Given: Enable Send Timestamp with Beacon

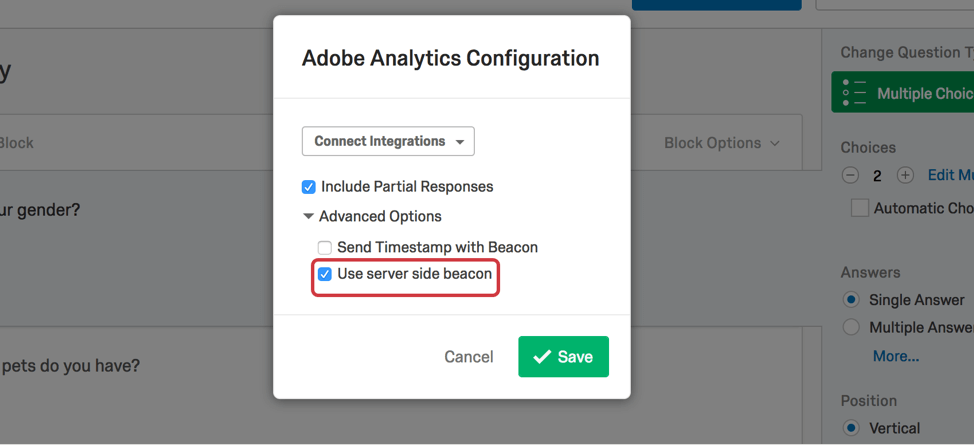Looking at the screenshot, I should coord(324,247).
